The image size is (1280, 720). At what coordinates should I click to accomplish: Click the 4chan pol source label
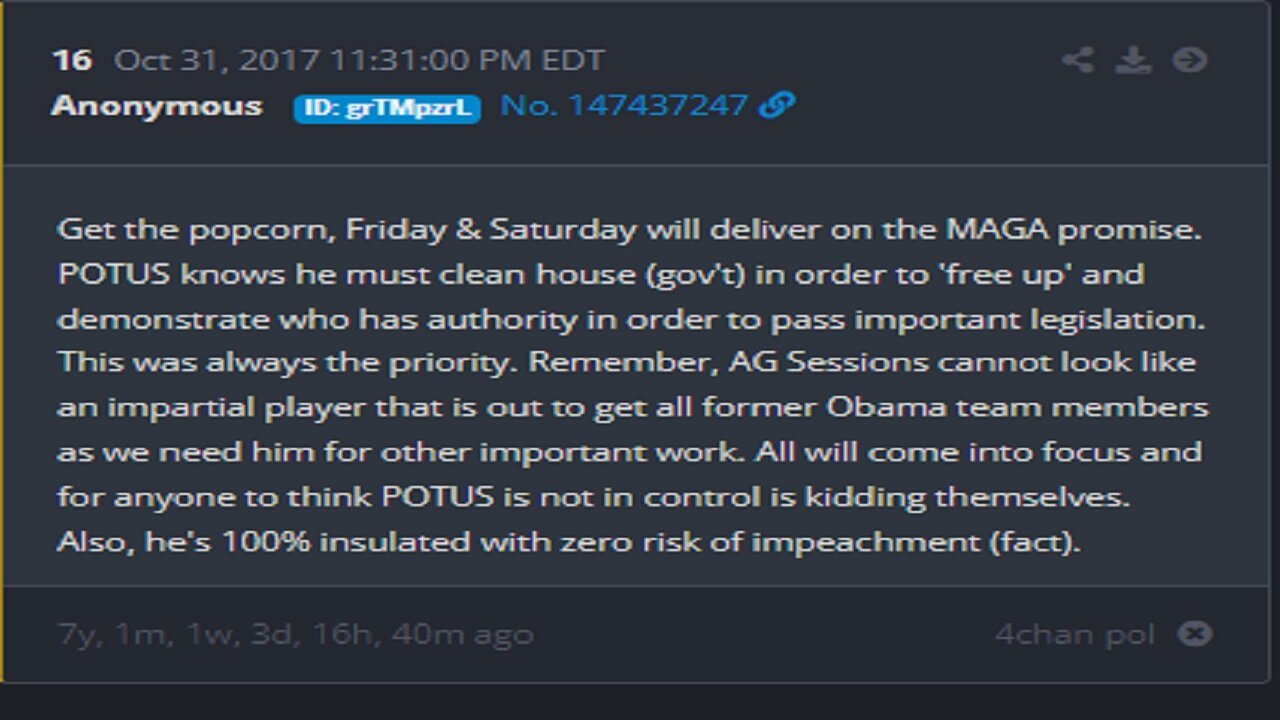(1074, 634)
